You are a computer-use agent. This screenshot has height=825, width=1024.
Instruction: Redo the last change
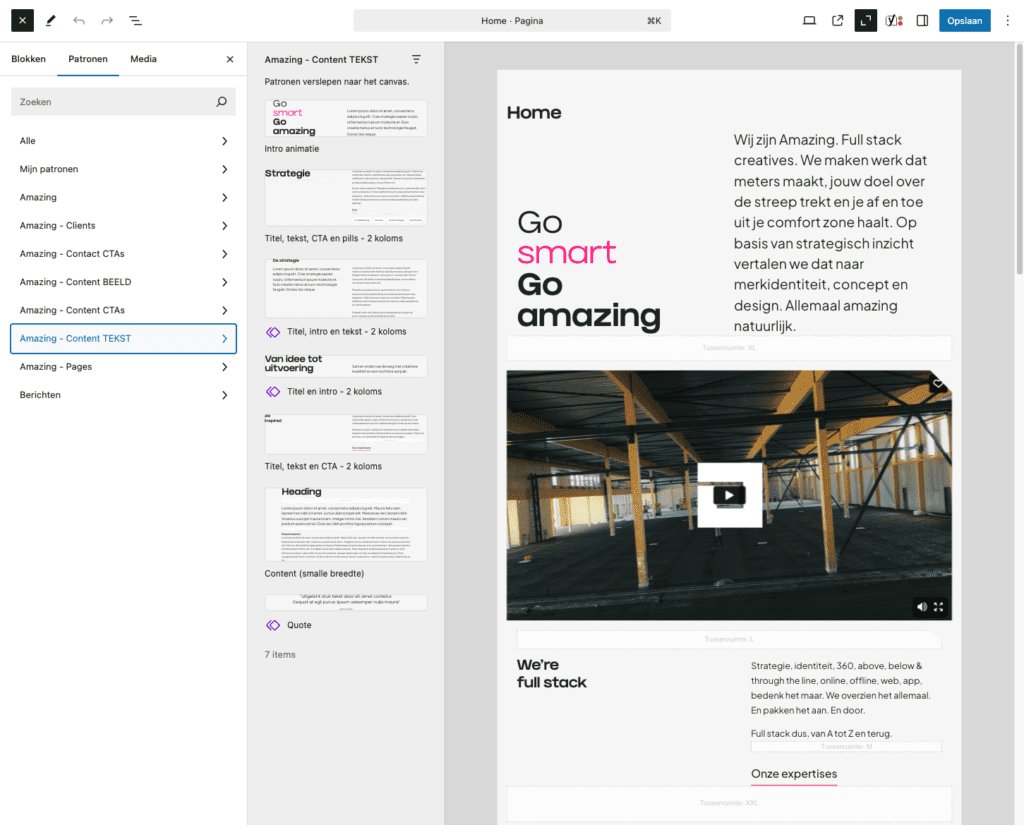pos(107,20)
